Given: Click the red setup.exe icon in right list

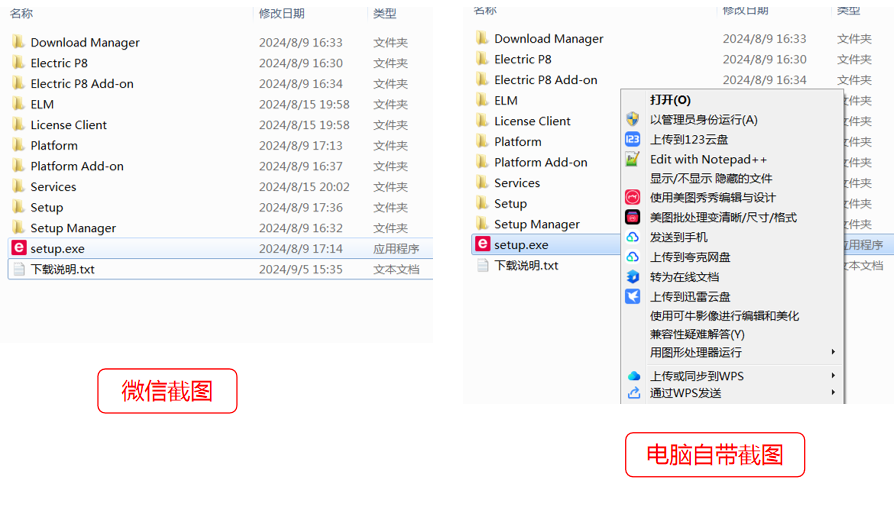Looking at the screenshot, I should [482, 244].
